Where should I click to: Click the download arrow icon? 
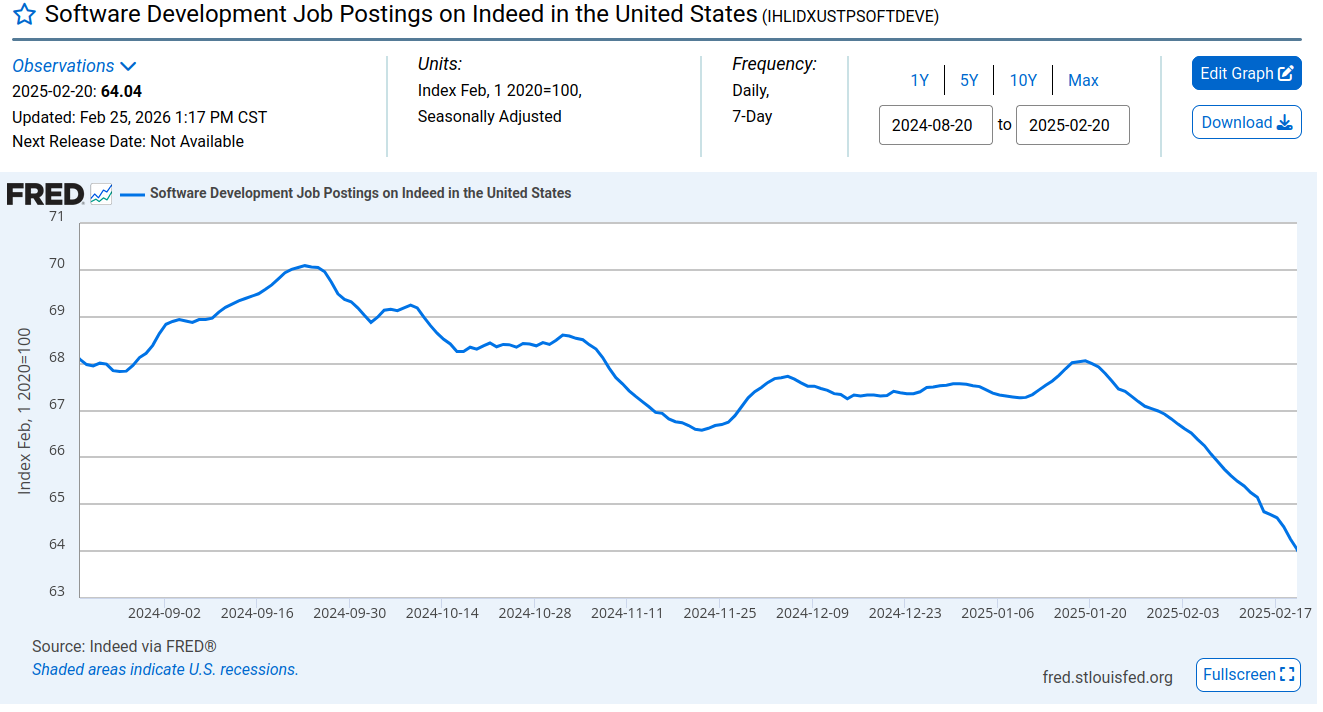point(1285,123)
